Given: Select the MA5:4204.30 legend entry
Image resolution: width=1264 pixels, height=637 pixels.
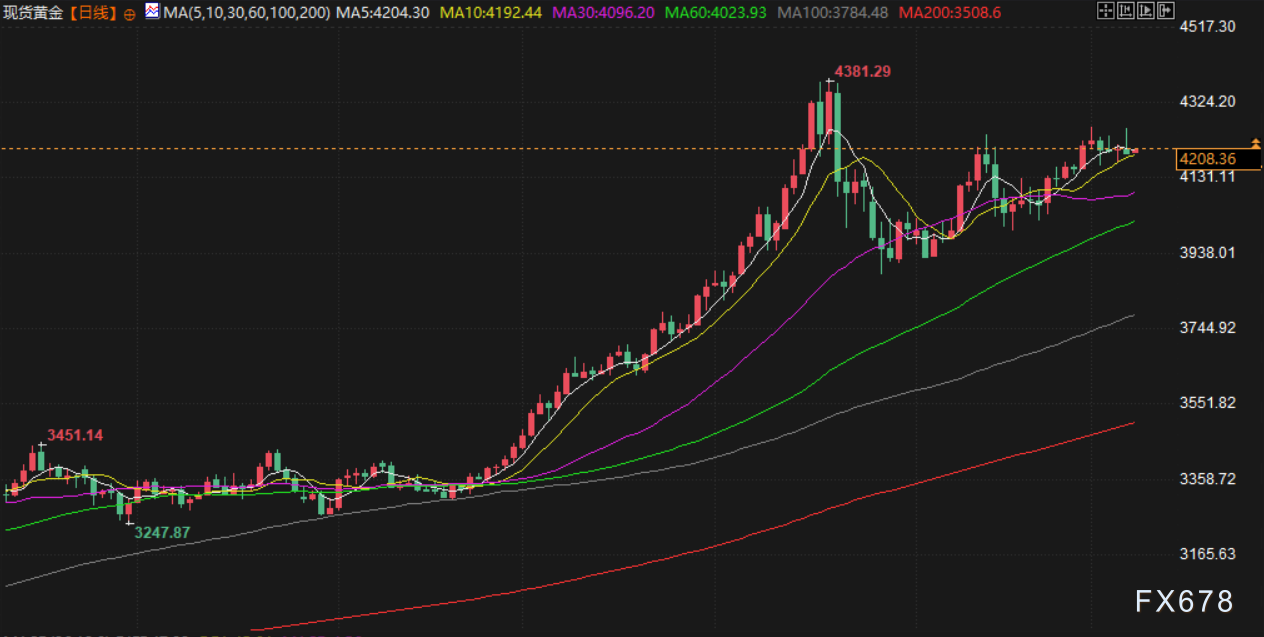Looking at the screenshot, I should (x=383, y=13).
